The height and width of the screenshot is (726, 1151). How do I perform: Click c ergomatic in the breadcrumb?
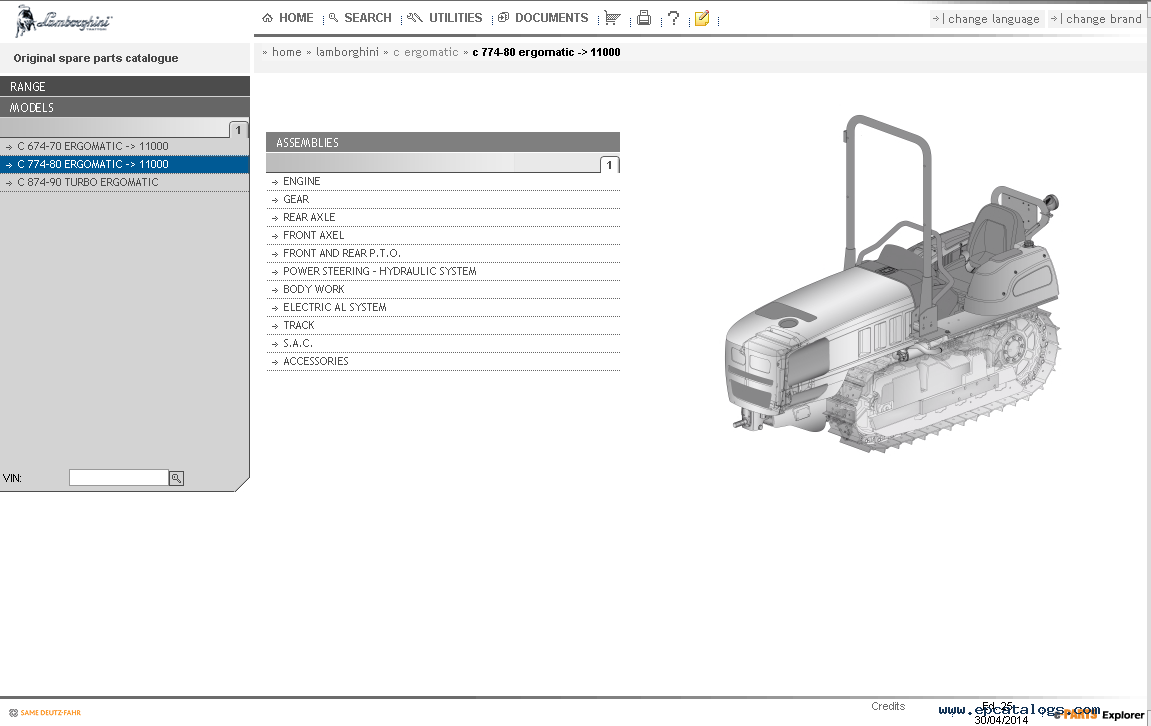click(426, 52)
